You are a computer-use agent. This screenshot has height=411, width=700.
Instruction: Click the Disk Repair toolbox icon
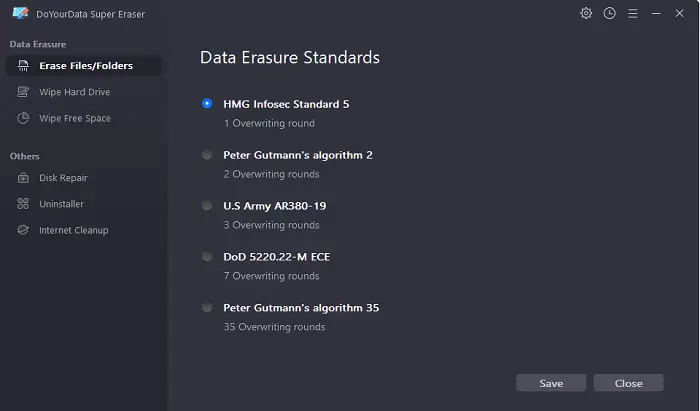(23, 178)
